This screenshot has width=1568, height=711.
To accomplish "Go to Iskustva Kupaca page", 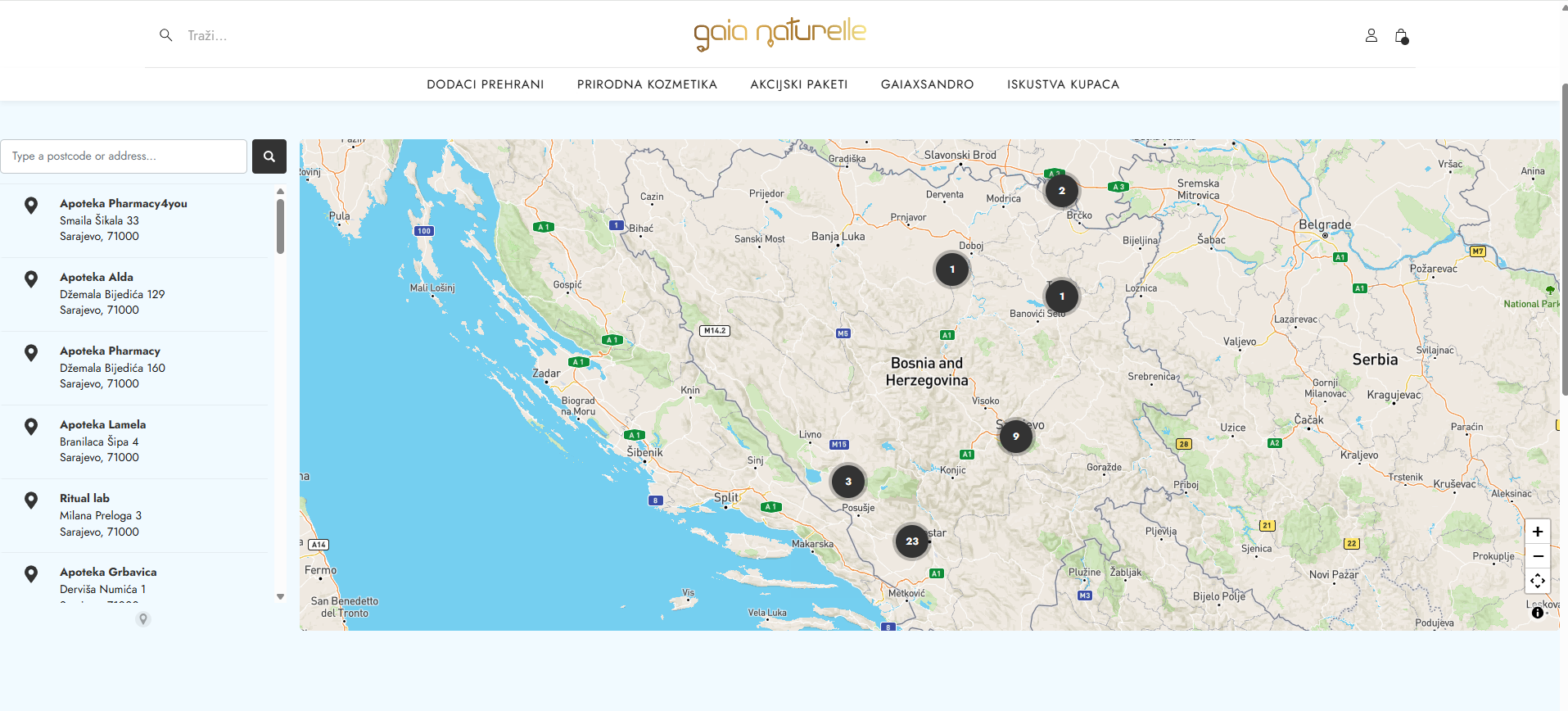I will (1063, 84).
